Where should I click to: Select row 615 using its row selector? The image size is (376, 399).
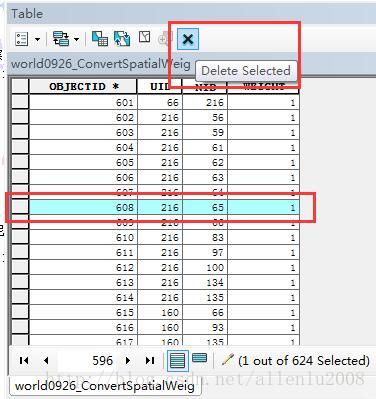point(20,312)
